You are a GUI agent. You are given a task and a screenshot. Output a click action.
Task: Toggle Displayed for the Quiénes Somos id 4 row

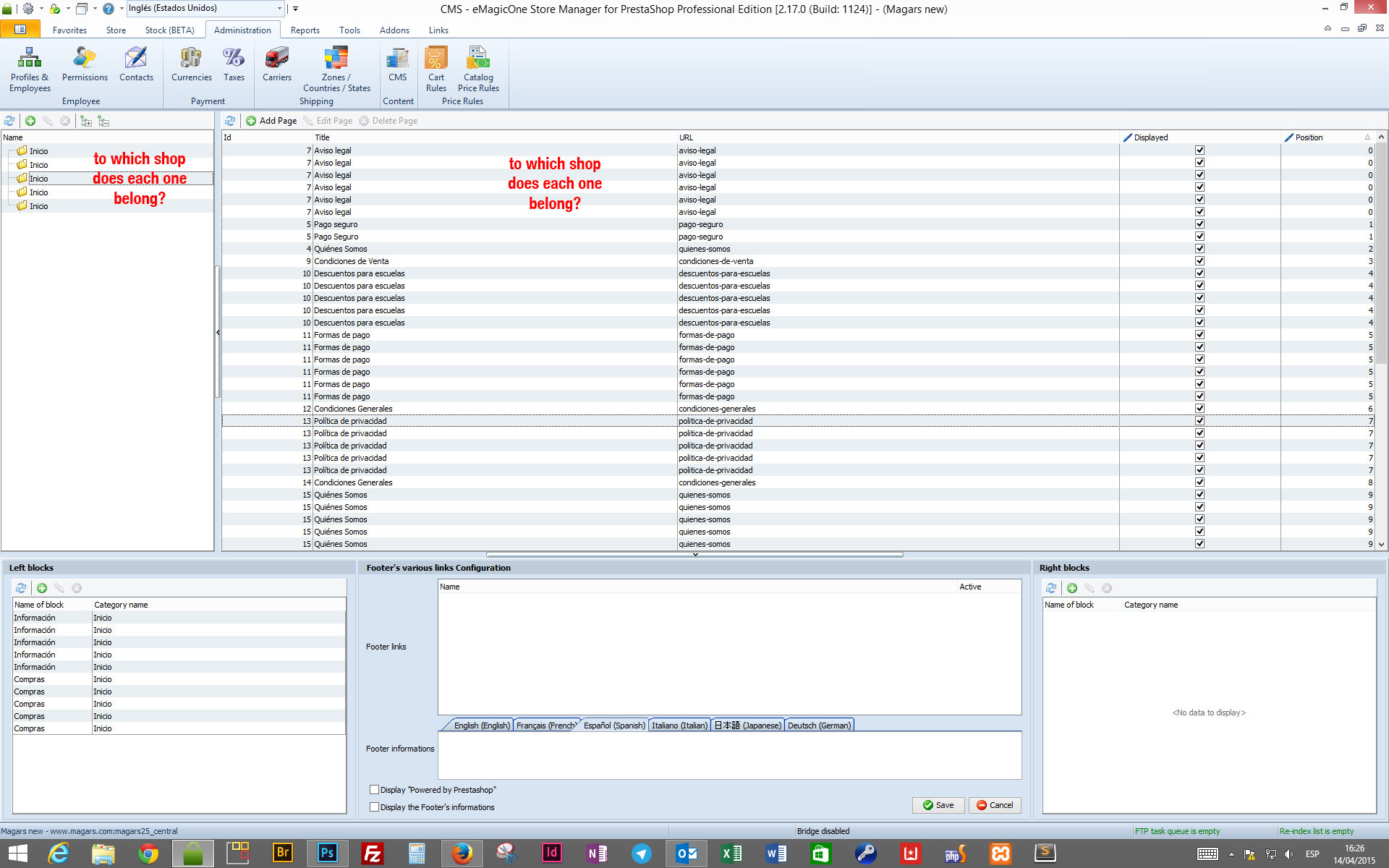coord(1199,249)
